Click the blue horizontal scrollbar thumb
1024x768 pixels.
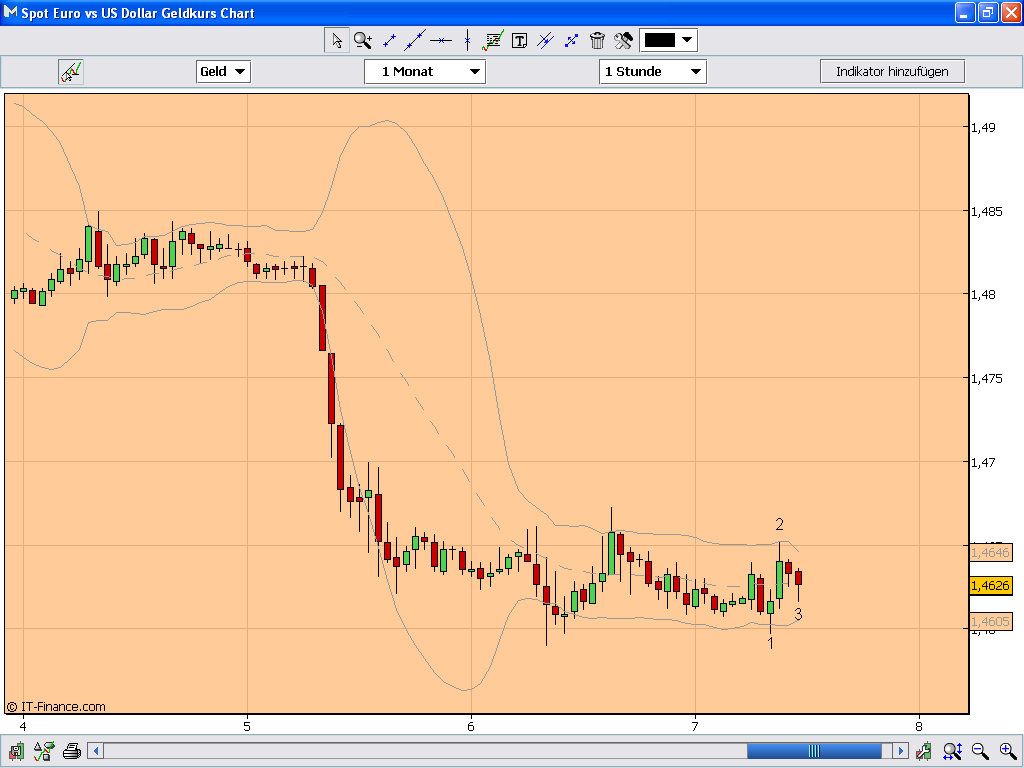tap(814, 751)
